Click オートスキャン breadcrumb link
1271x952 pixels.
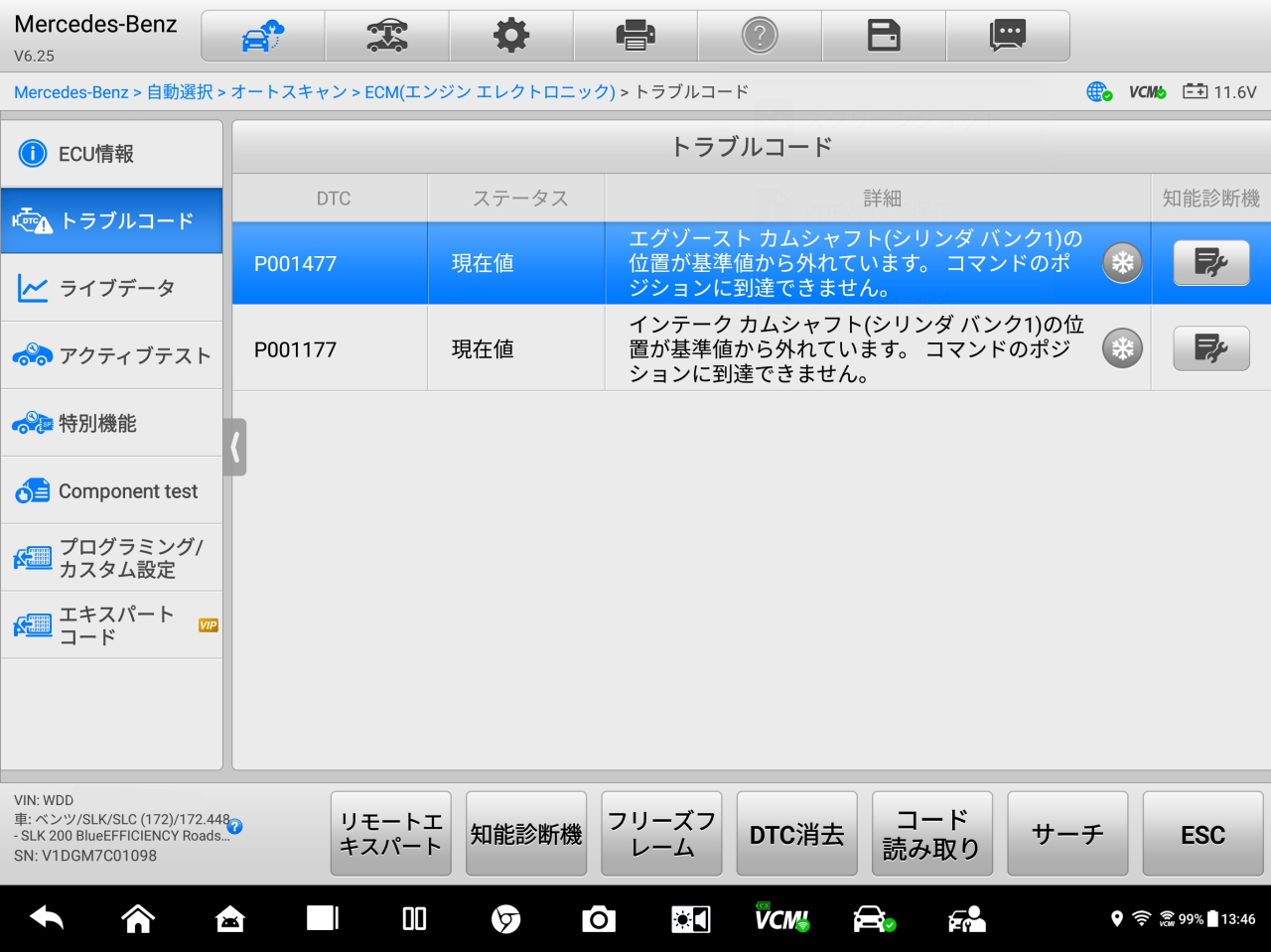[289, 92]
